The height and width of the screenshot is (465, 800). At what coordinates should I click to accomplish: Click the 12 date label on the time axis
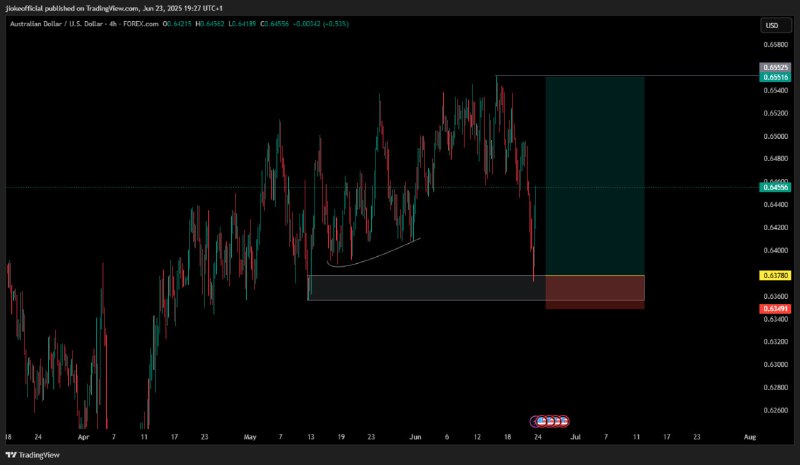point(477,437)
